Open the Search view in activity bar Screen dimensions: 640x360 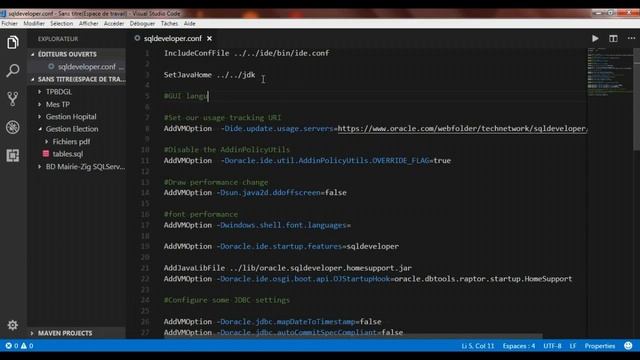point(13,71)
